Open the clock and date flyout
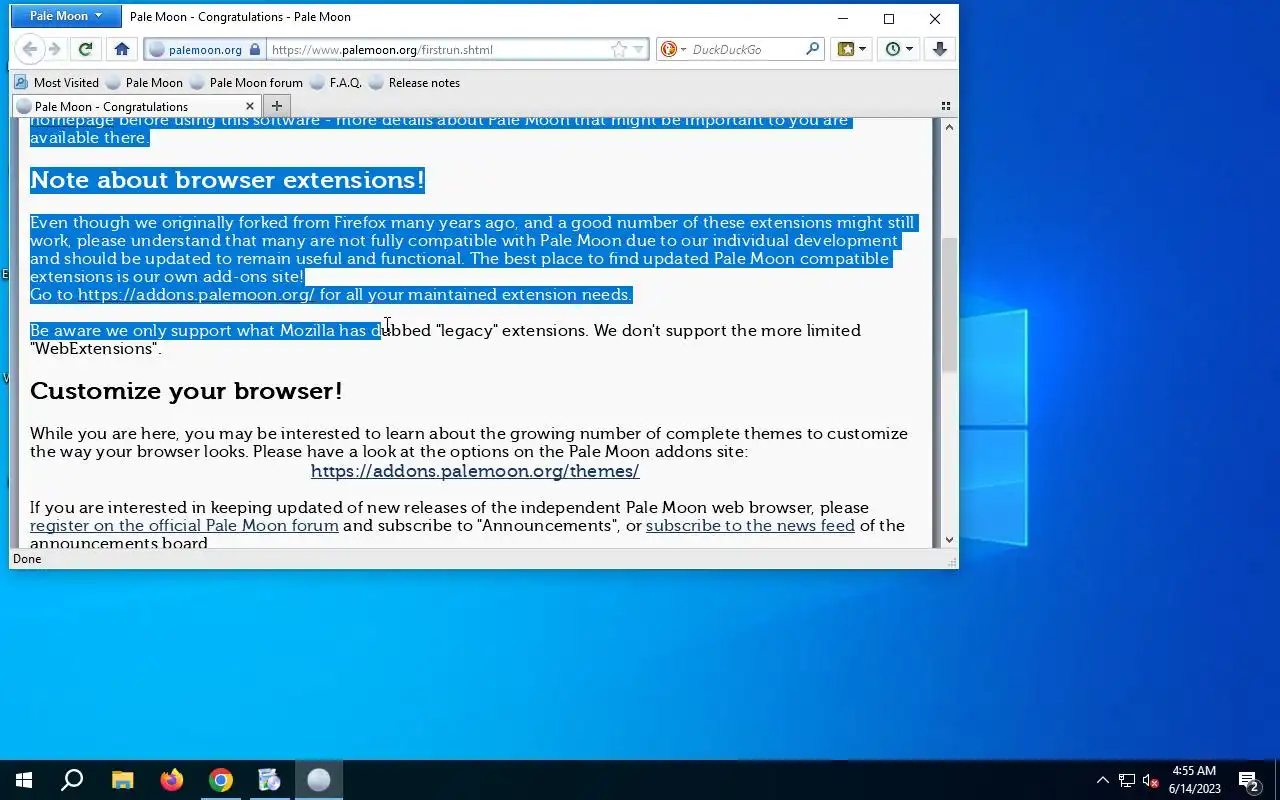The height and width of the screenshot is (800, 1280). tap(1194, 780)
